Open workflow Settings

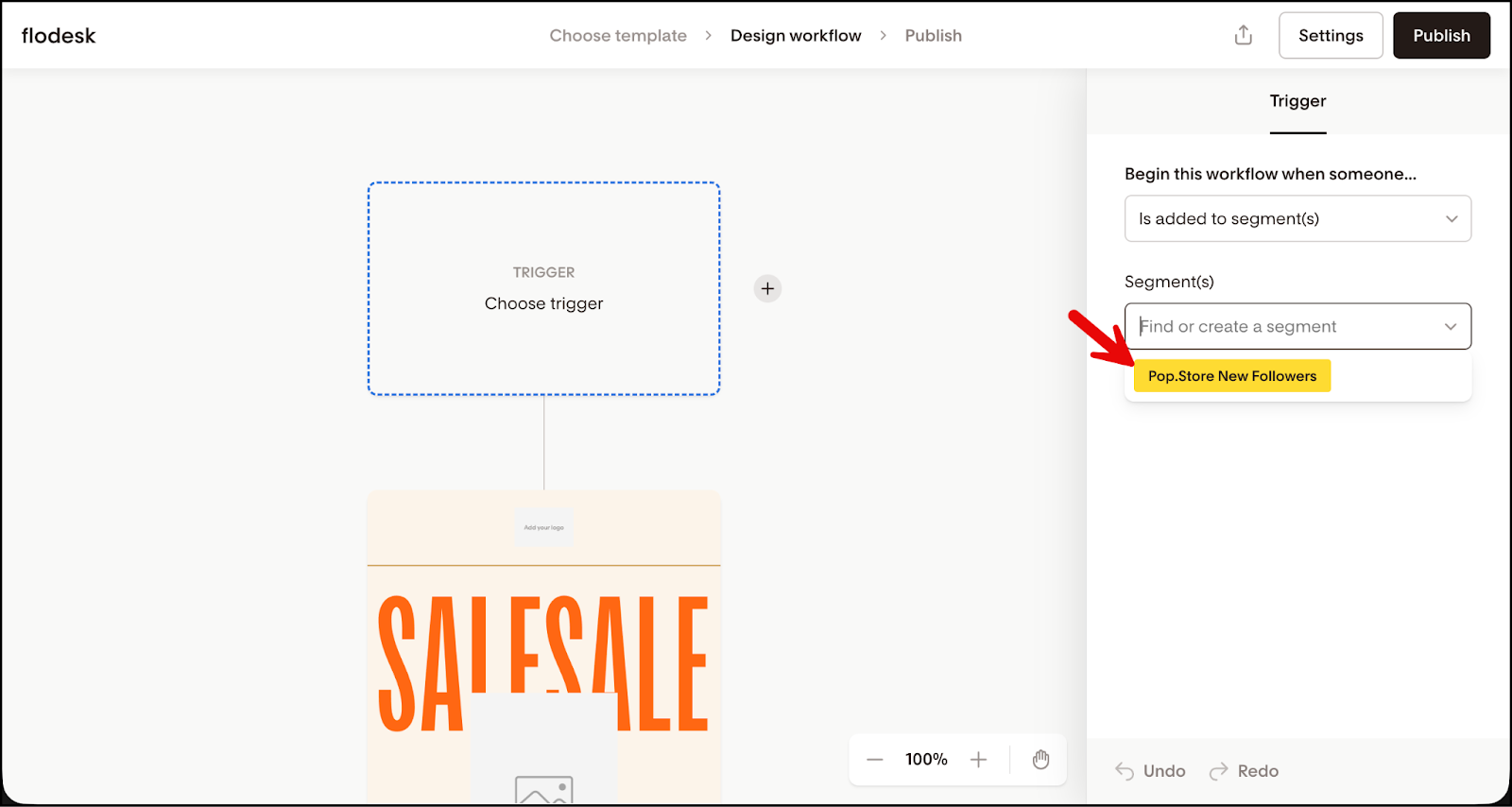point(1330,36)
